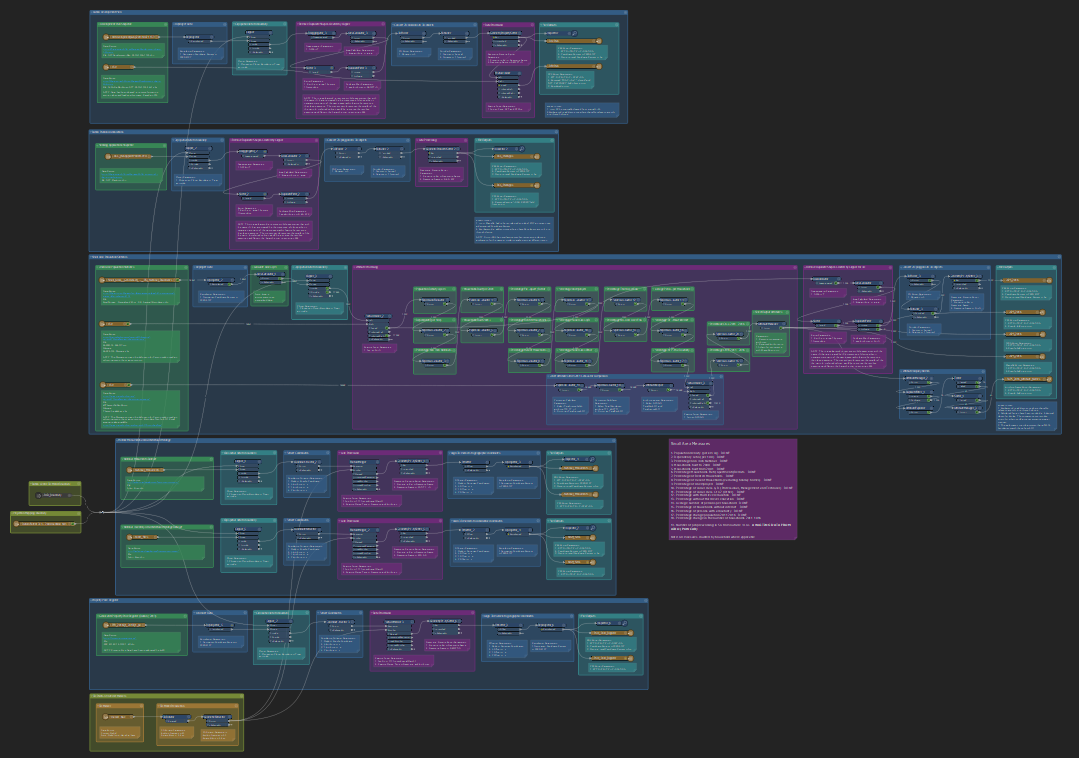Select the orange reader in the fourth bookmark's lower green box
The height and width of the screenshot is (758, 1079).
142,537
